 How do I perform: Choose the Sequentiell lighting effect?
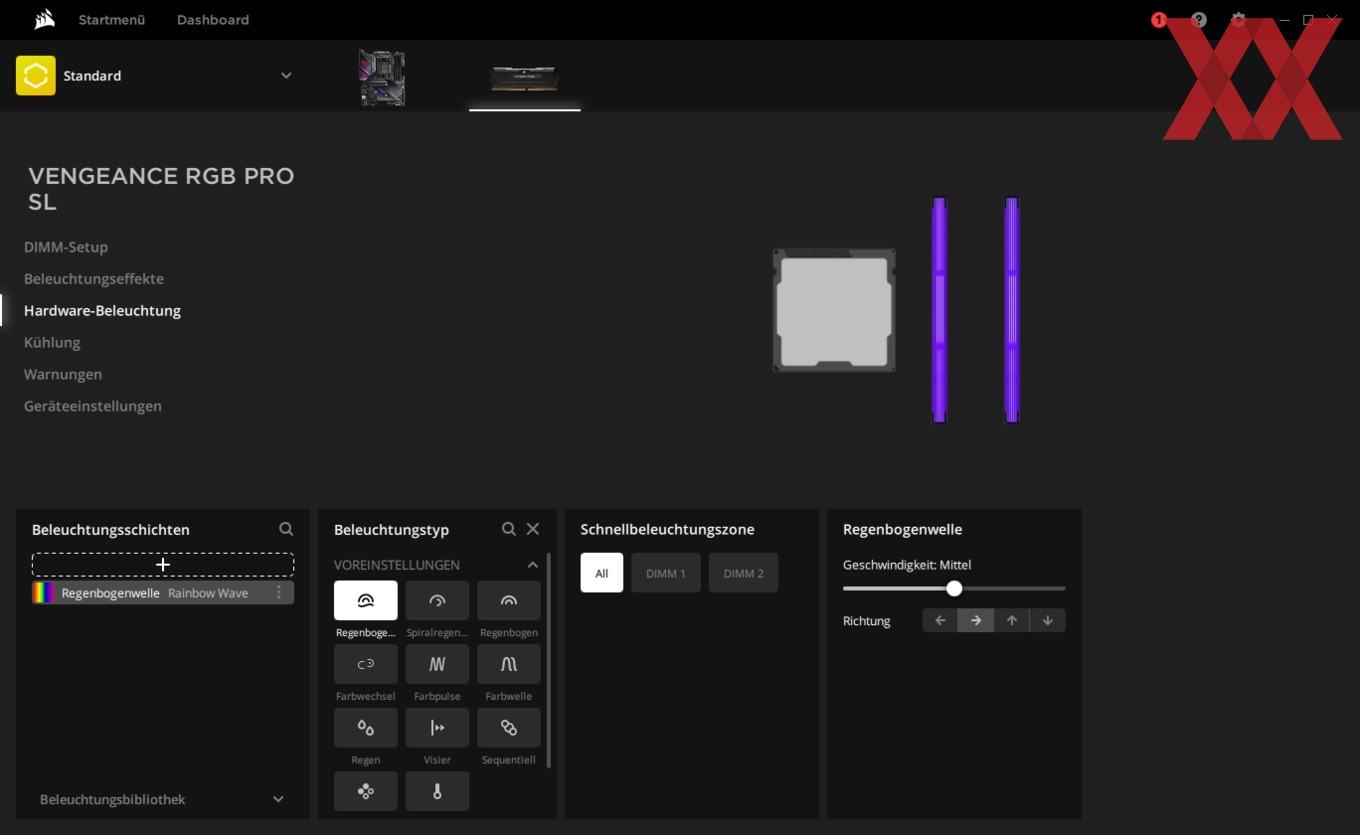(x=509, y=728)
